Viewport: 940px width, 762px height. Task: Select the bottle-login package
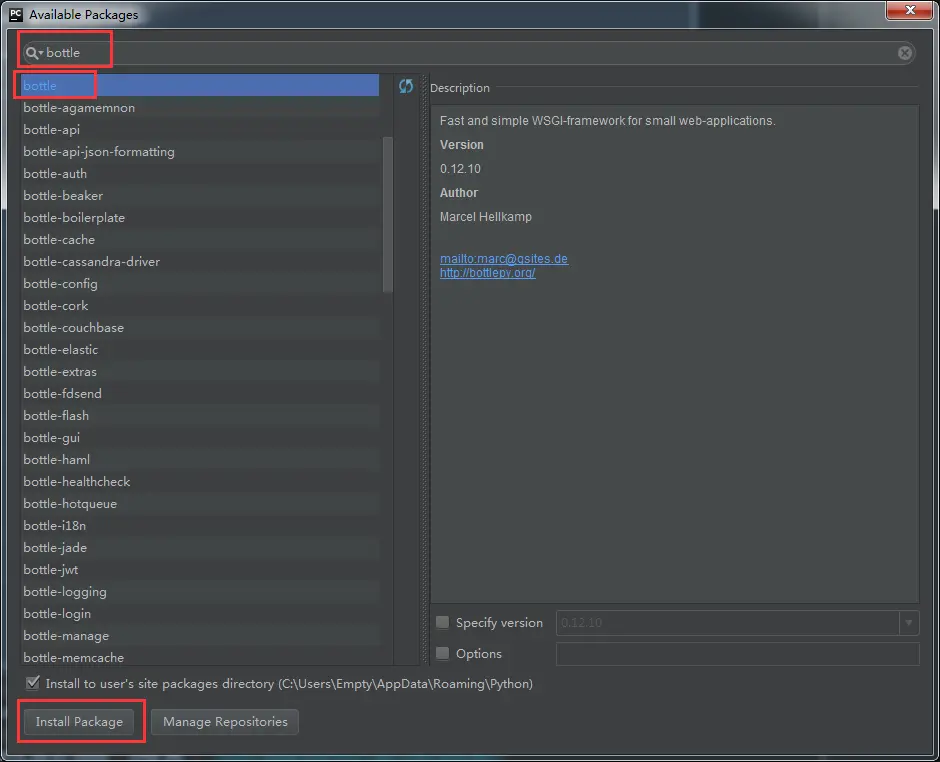(200, 613)
